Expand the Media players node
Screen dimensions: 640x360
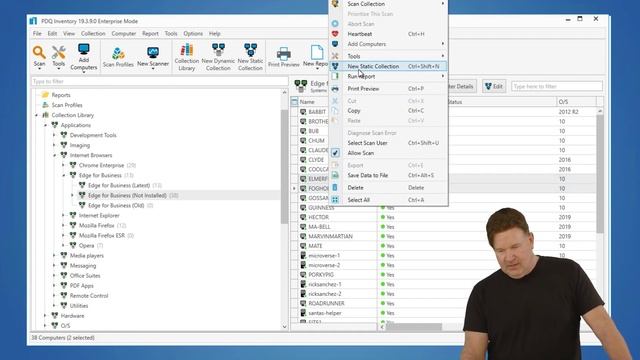pos(54,256)
